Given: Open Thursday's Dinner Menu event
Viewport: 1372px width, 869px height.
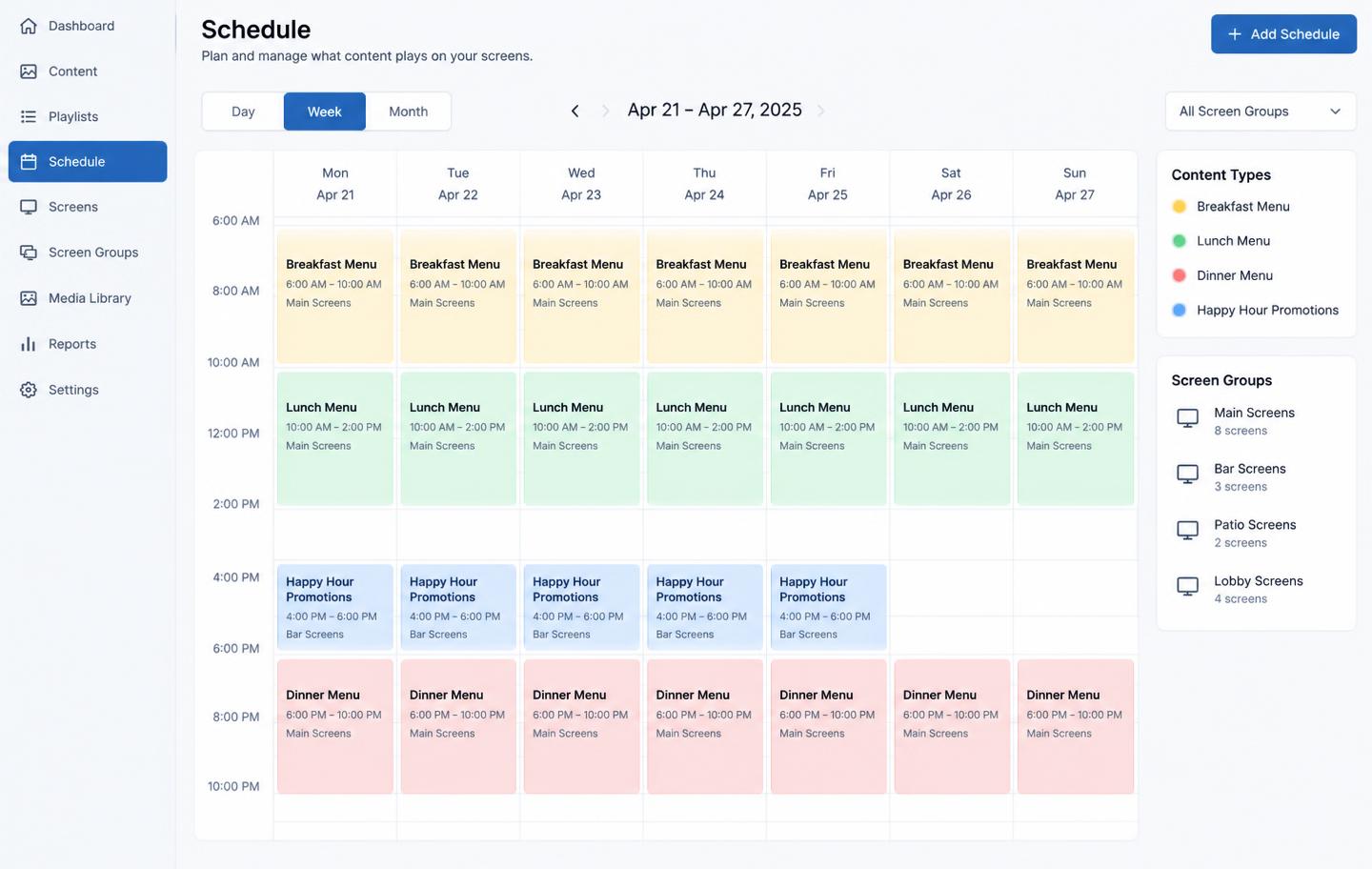Looking at the screenshot, I should (705, 726).
